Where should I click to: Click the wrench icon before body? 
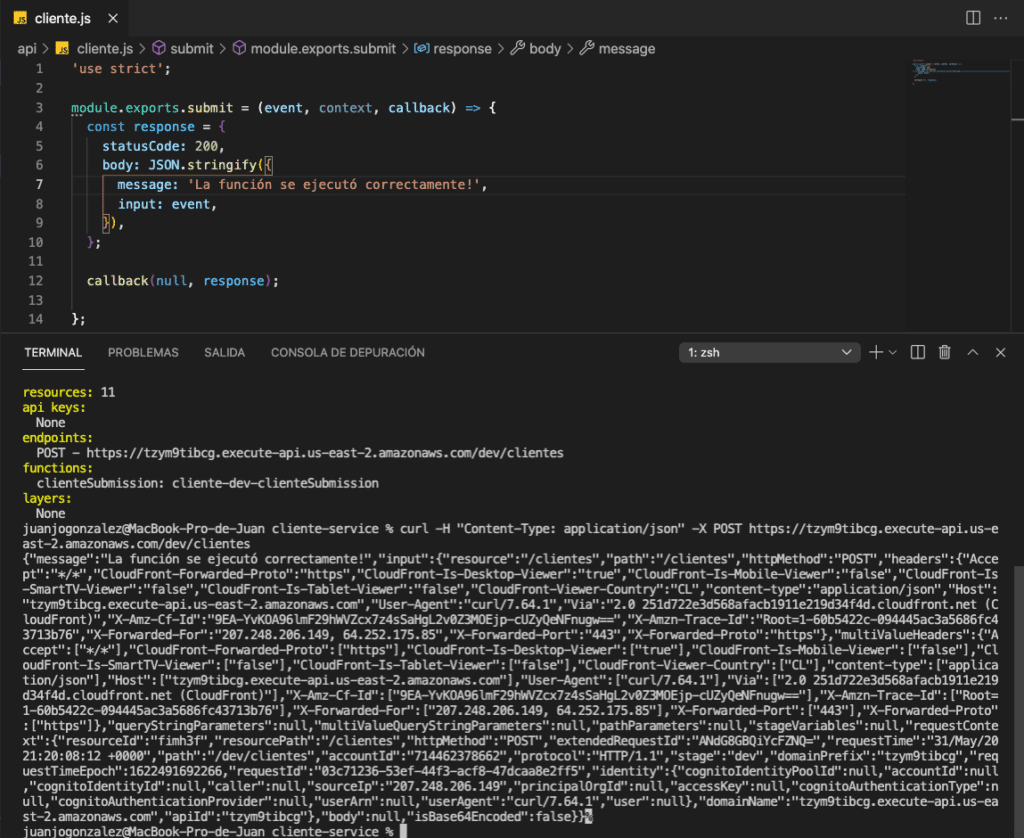coord(517,48)
